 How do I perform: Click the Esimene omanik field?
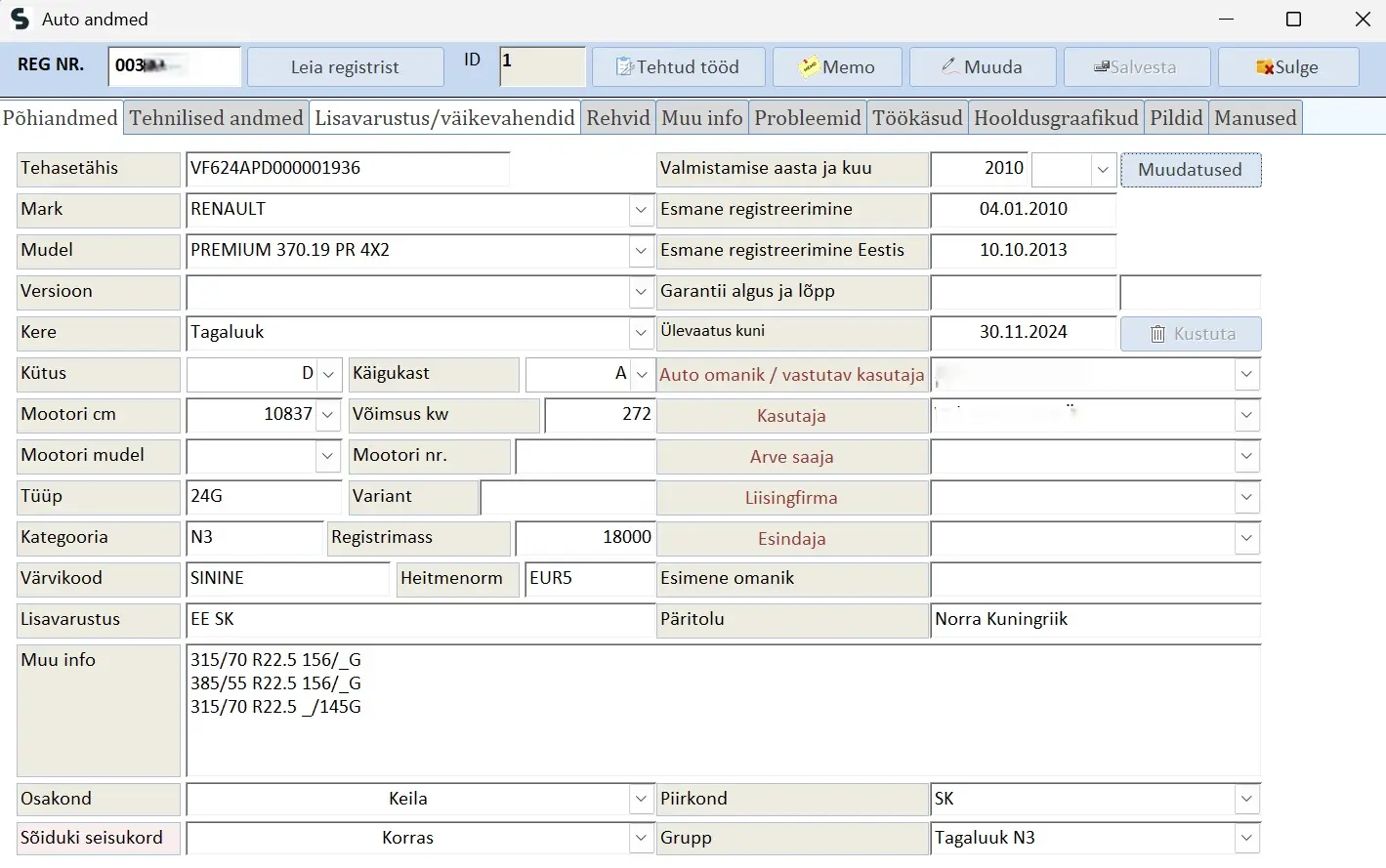(x=1096, y=579)
